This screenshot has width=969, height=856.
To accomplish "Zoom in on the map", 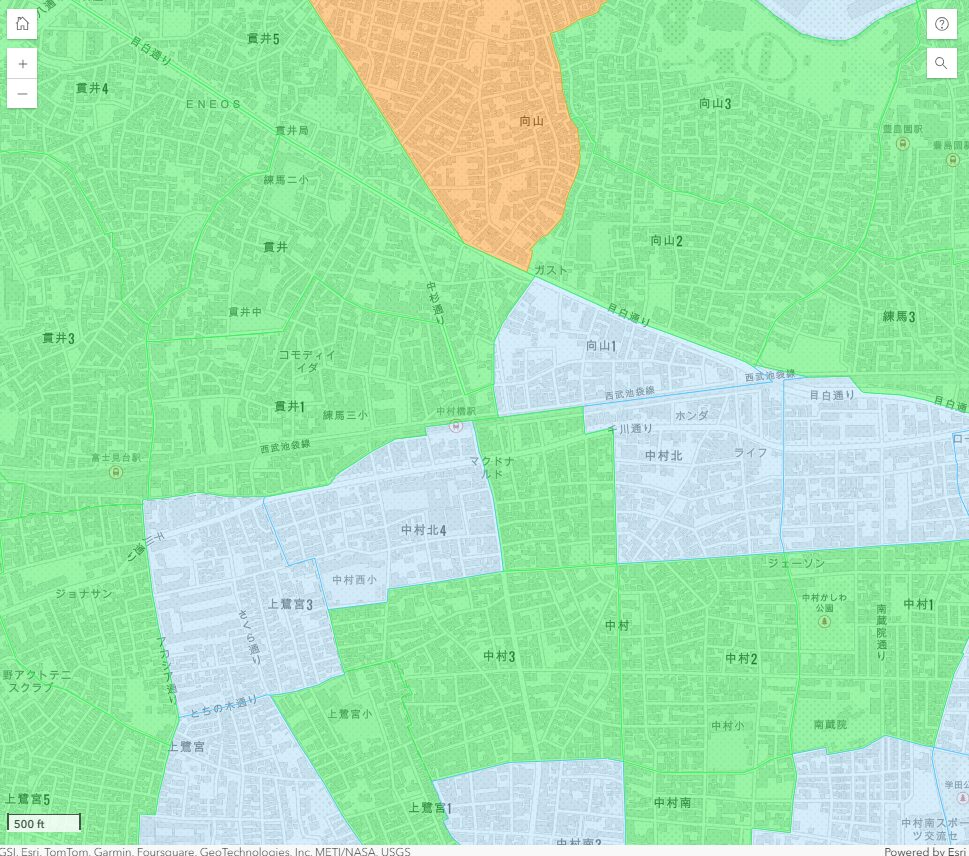I will (x=22, y=63).
